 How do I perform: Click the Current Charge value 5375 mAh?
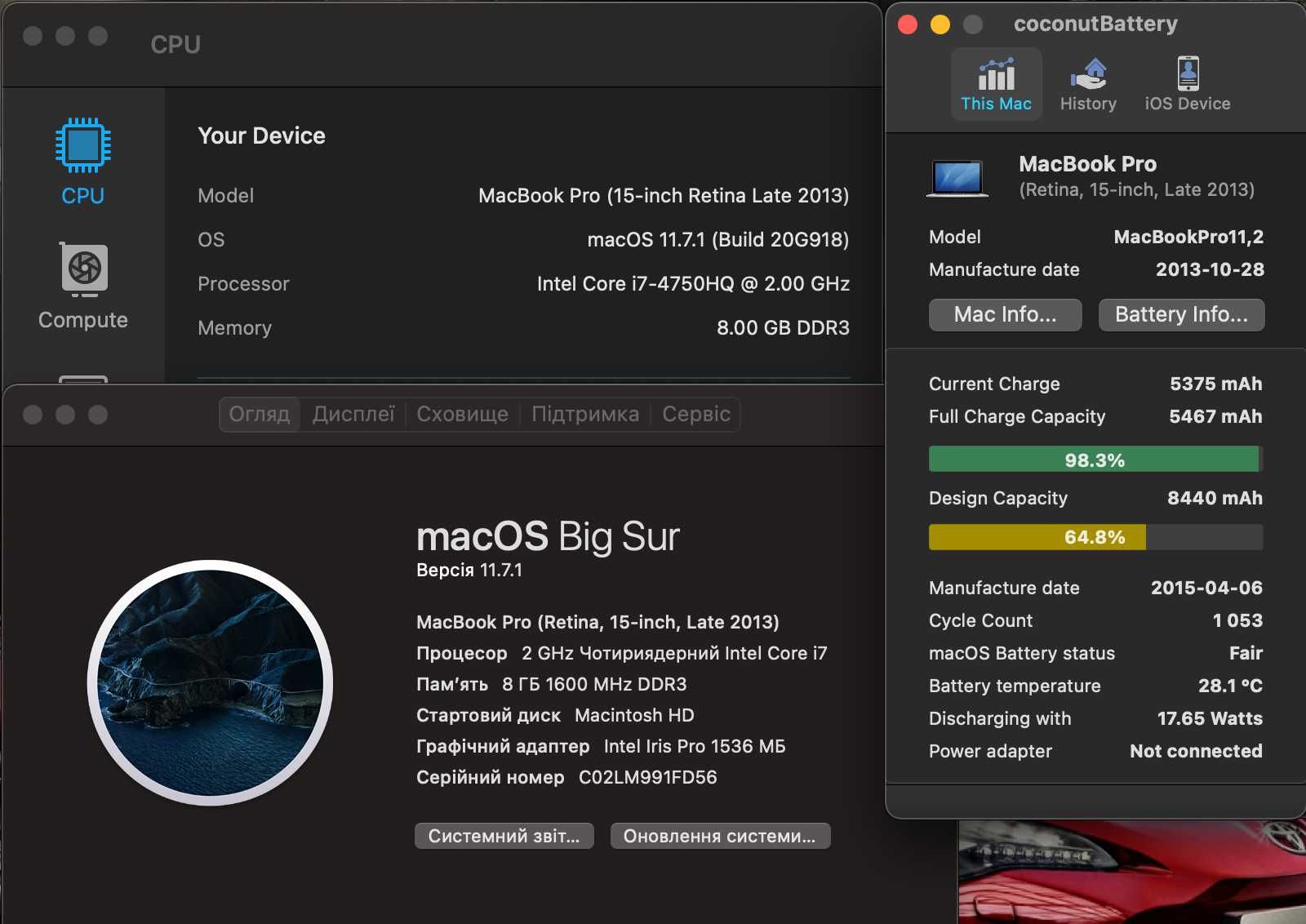(1216, 384)
